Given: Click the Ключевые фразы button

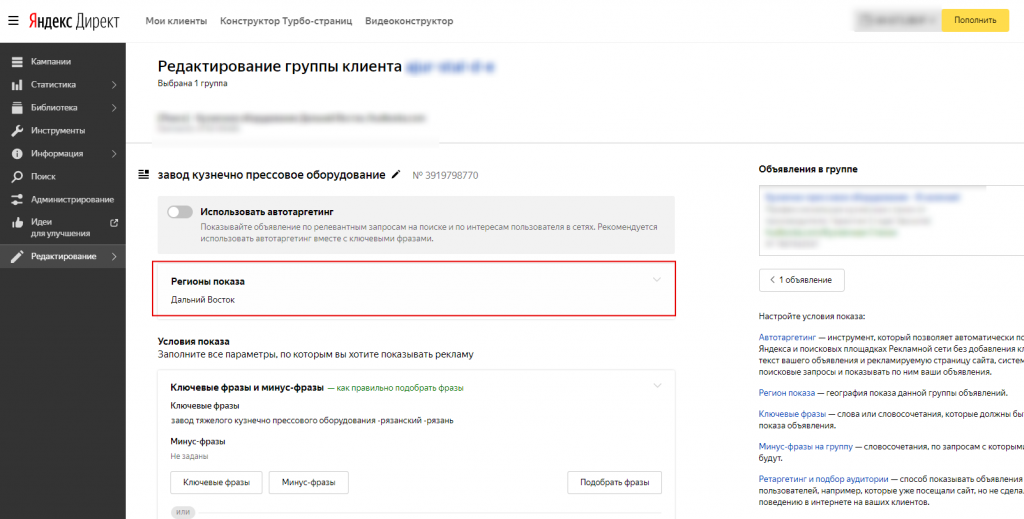Looking at the screenshot, I should (216, 483).
